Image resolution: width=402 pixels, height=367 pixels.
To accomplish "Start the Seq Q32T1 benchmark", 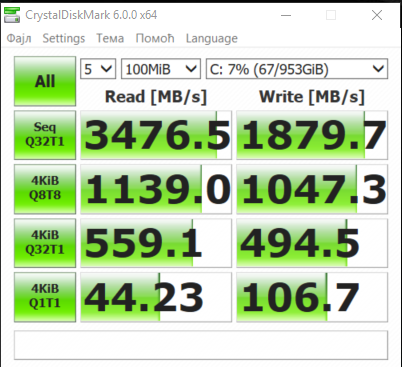I will pyautogui.click(x=45, y=135).
